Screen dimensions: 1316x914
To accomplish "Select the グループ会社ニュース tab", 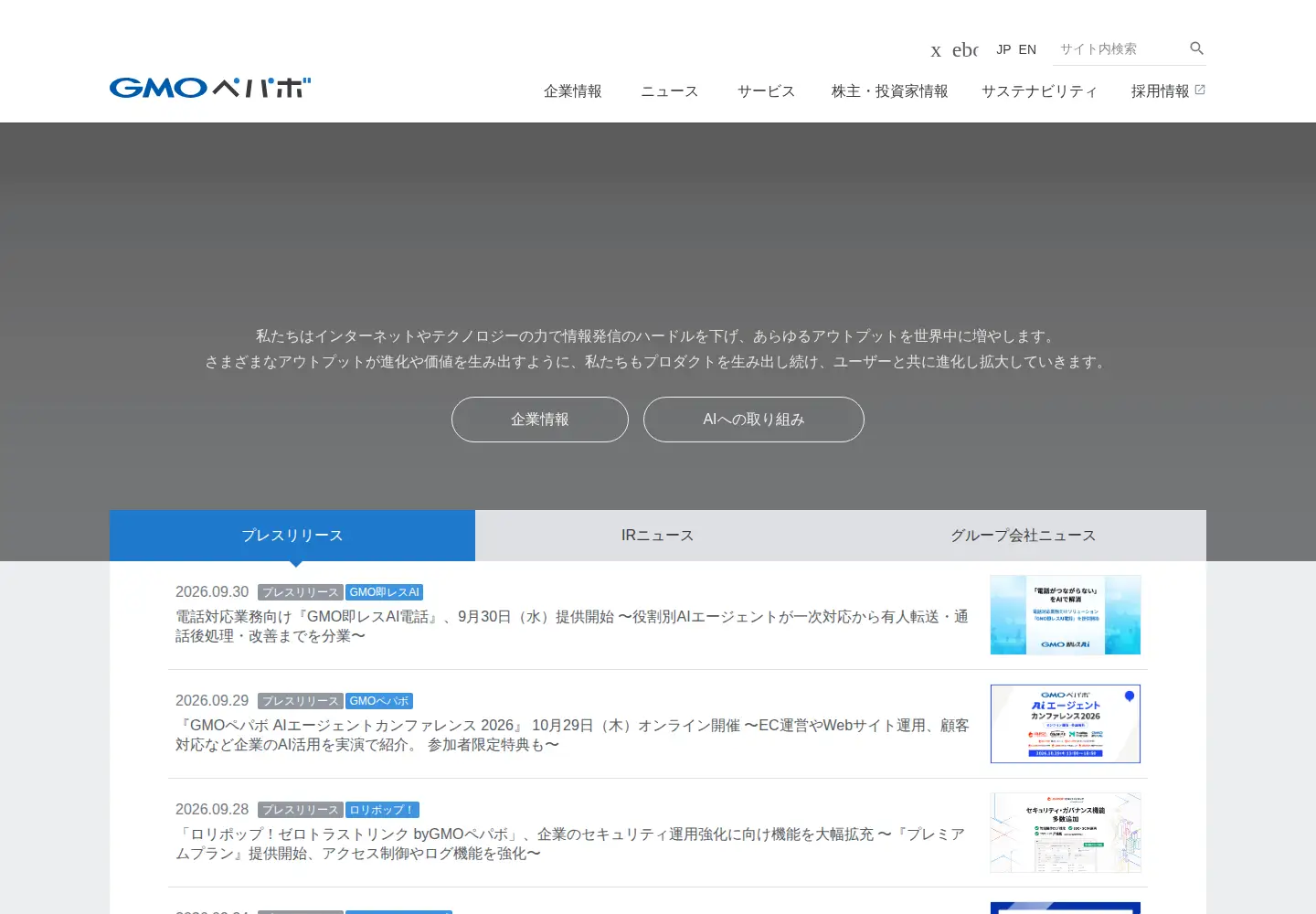I will pyautogui.click(x=1024, y=536).
